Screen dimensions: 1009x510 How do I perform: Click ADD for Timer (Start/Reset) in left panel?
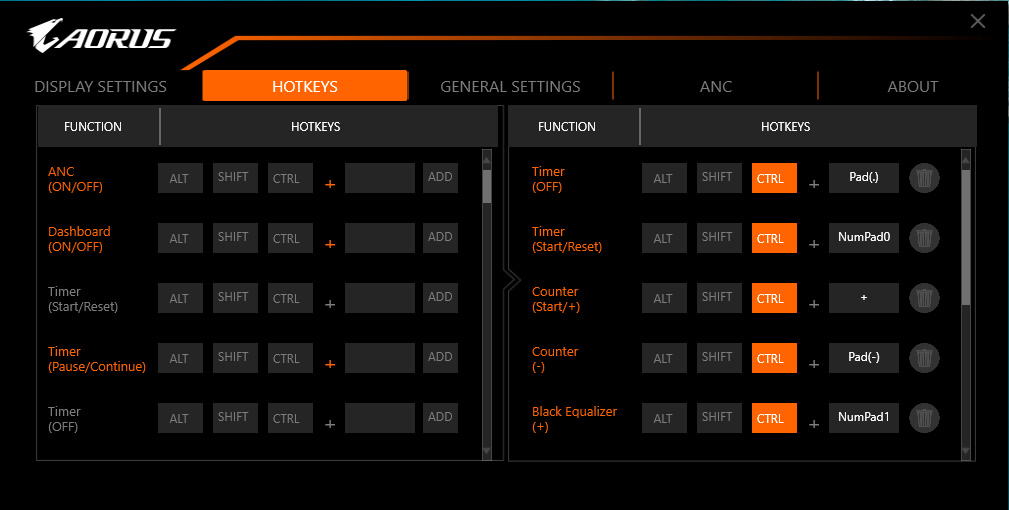click(440, 298)
